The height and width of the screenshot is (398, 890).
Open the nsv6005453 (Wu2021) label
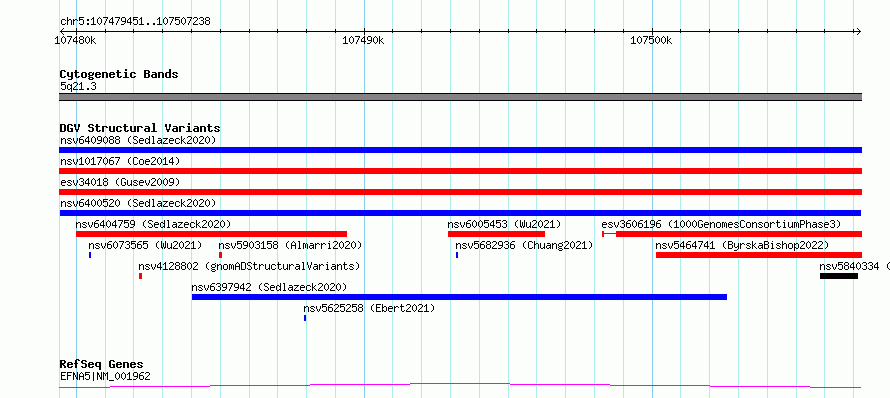coord(504,224)
